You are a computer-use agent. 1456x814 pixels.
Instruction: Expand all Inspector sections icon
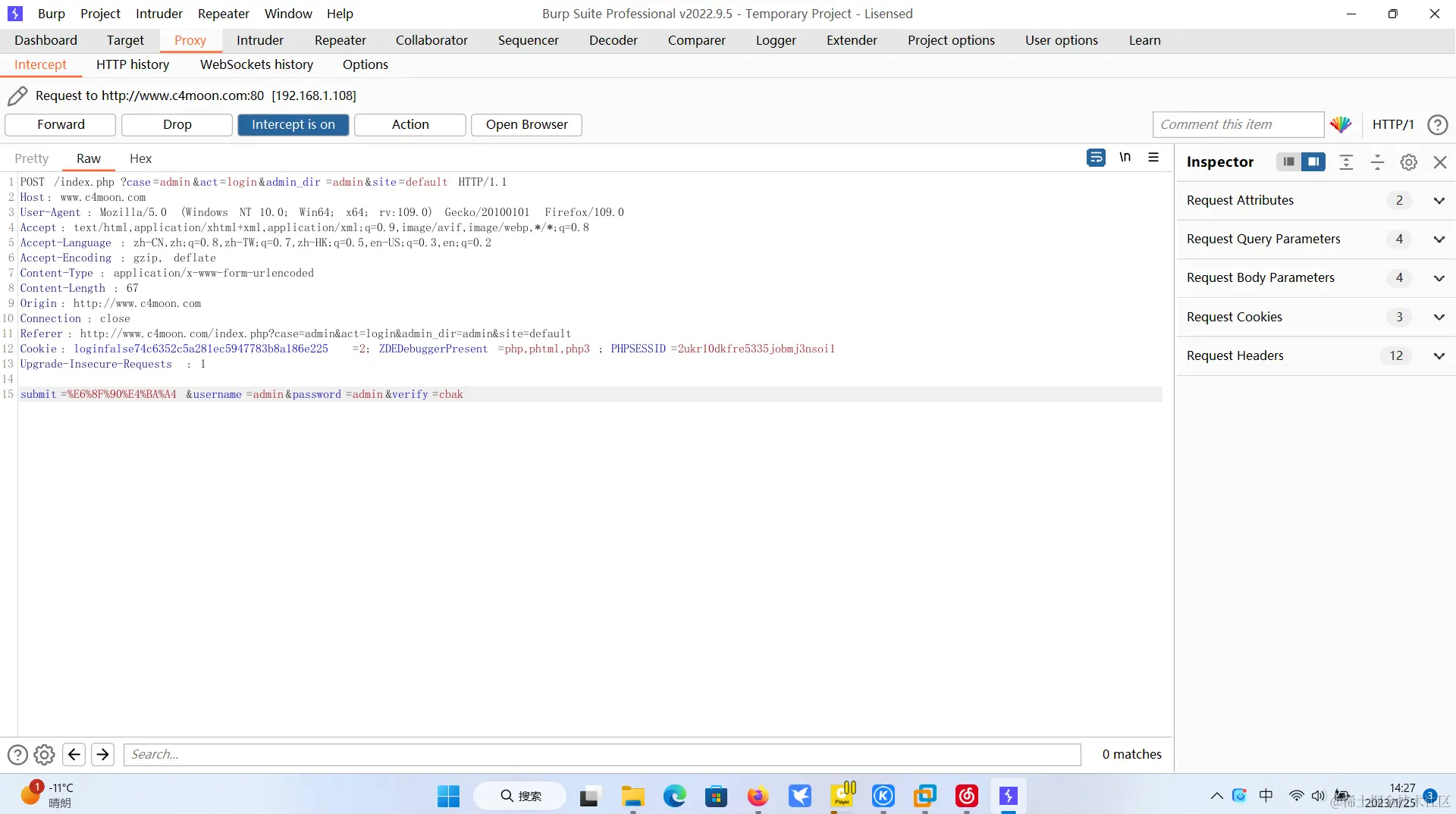point(1346,161)
